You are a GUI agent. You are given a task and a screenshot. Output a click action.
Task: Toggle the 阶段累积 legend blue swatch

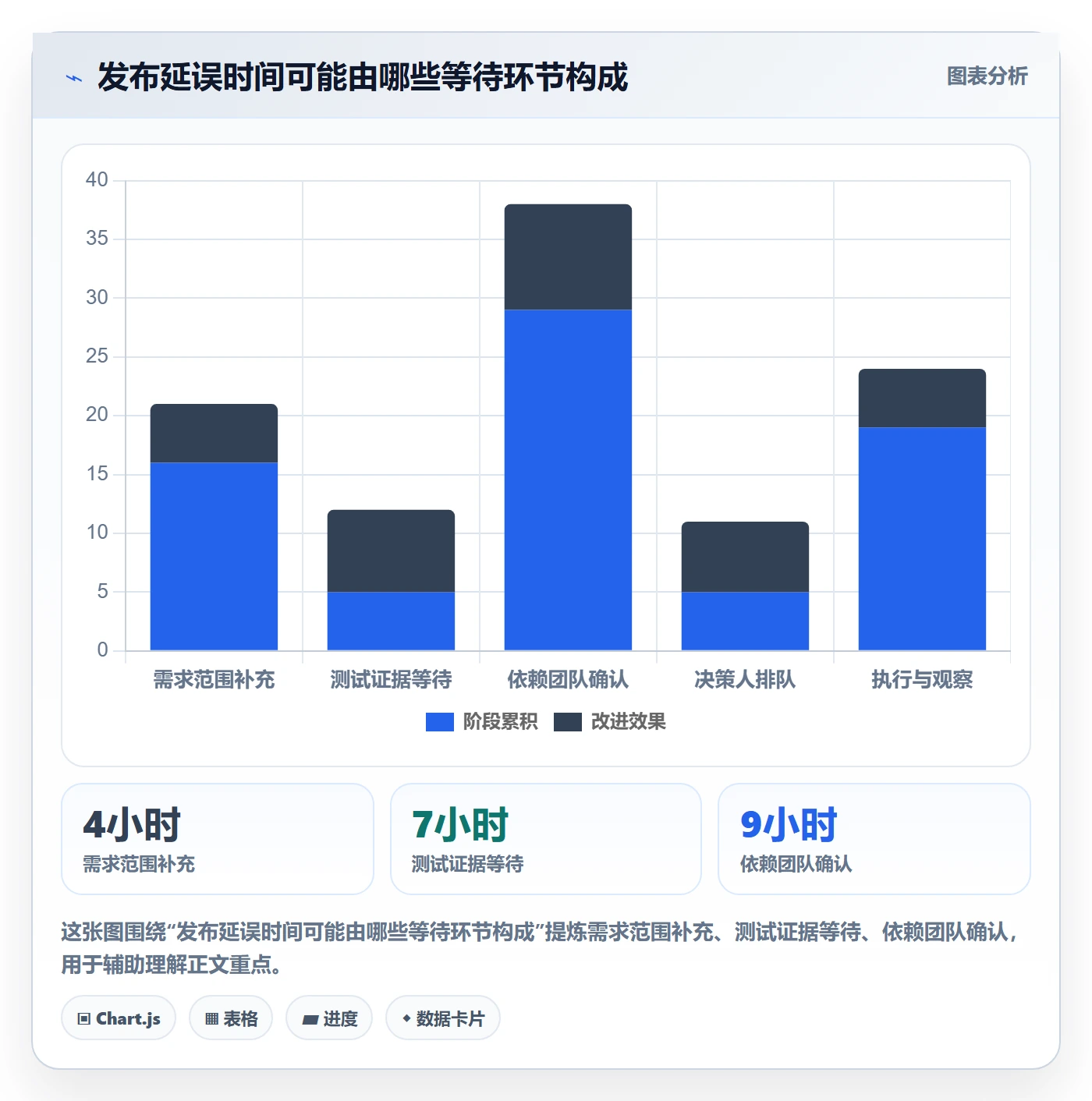(439, 722)
